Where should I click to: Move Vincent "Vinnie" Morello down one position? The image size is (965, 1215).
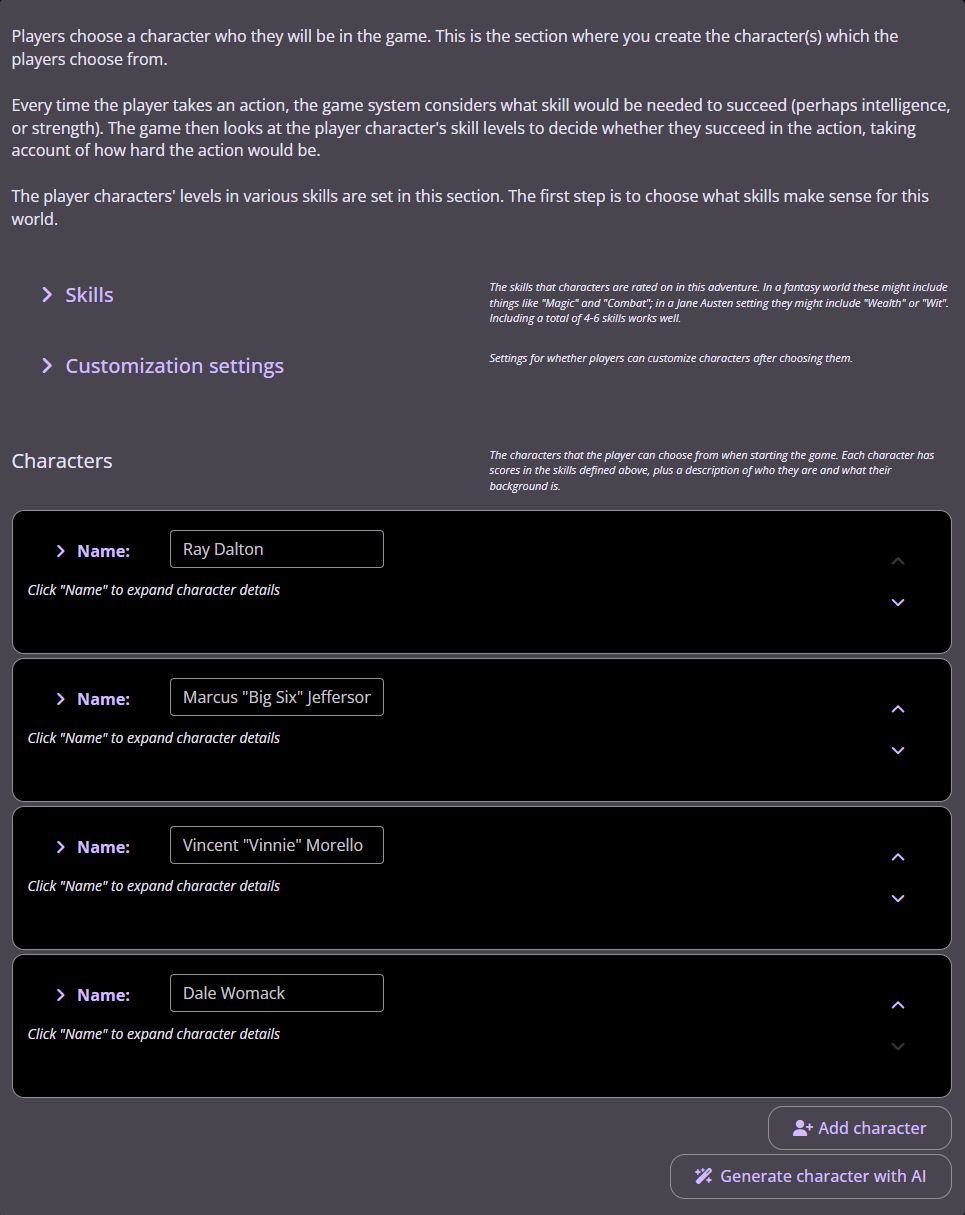point(897,899)
